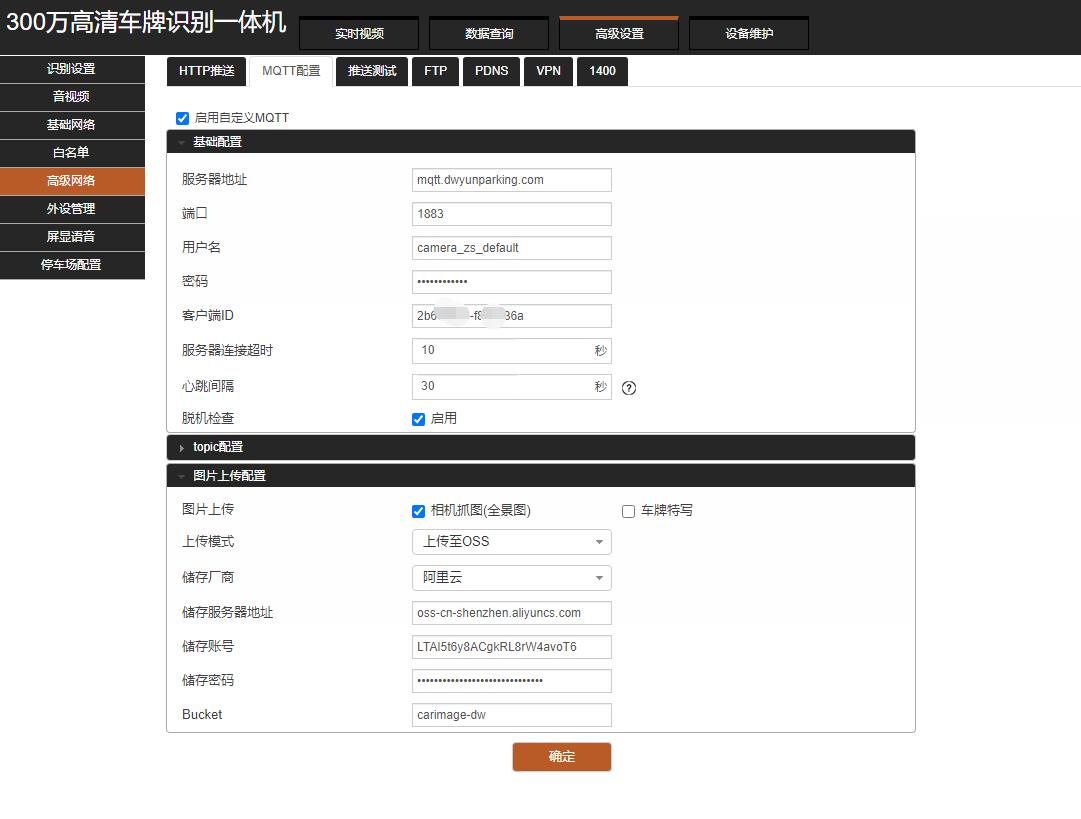Open the 数据查询 page
The height and width of the screenshot is (819, 1081).
point(488,33)
